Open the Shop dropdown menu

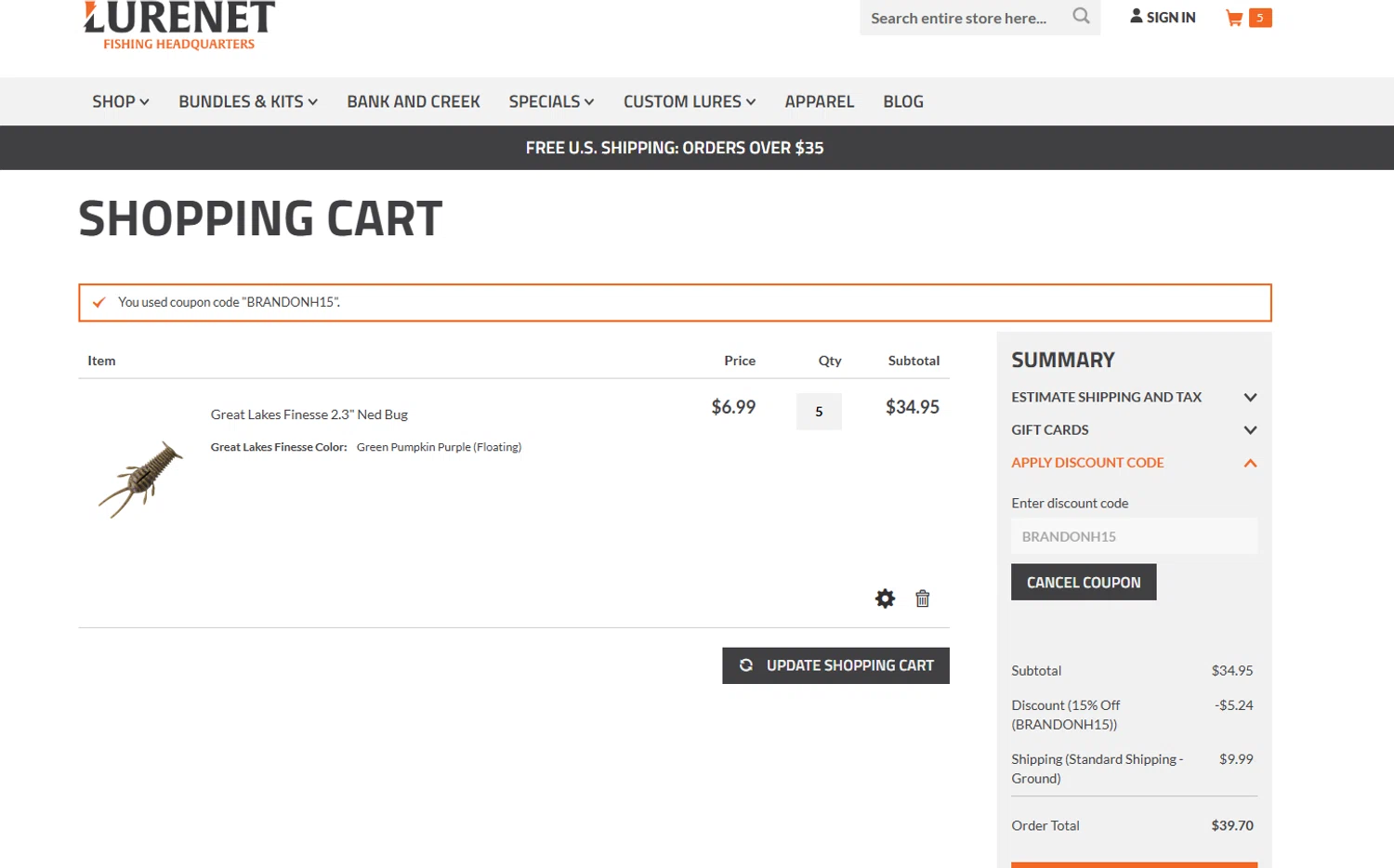120,101
